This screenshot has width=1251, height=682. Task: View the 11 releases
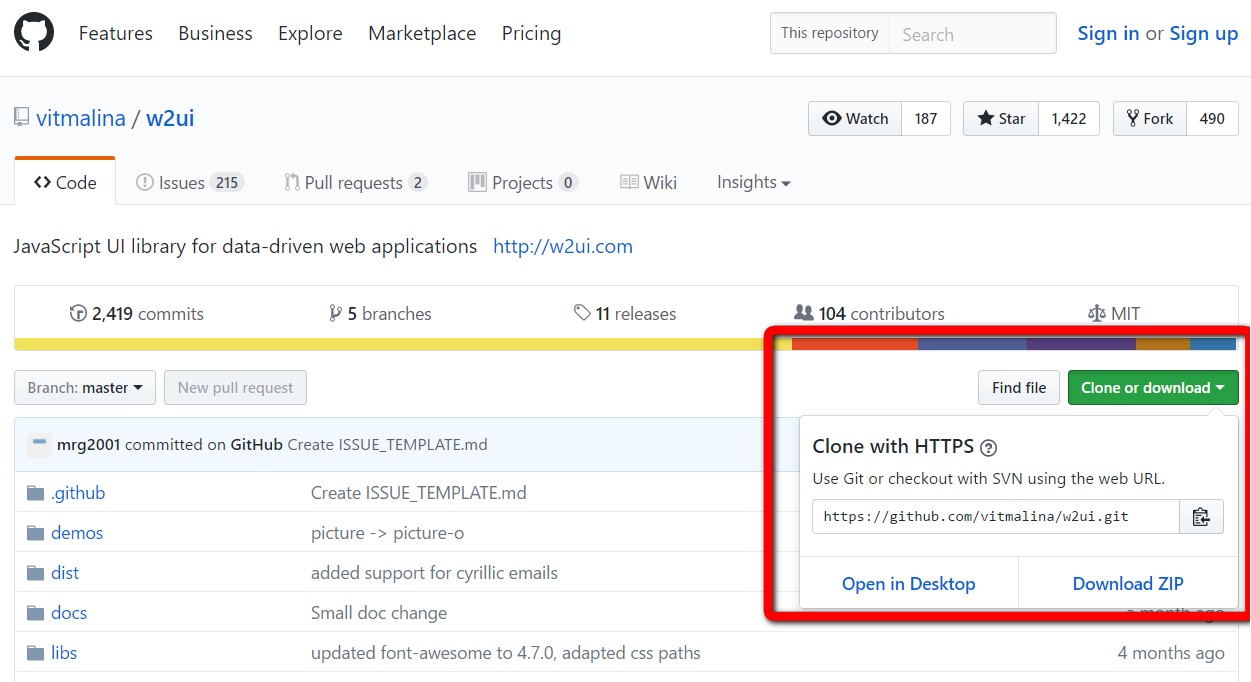pos(625,314)
